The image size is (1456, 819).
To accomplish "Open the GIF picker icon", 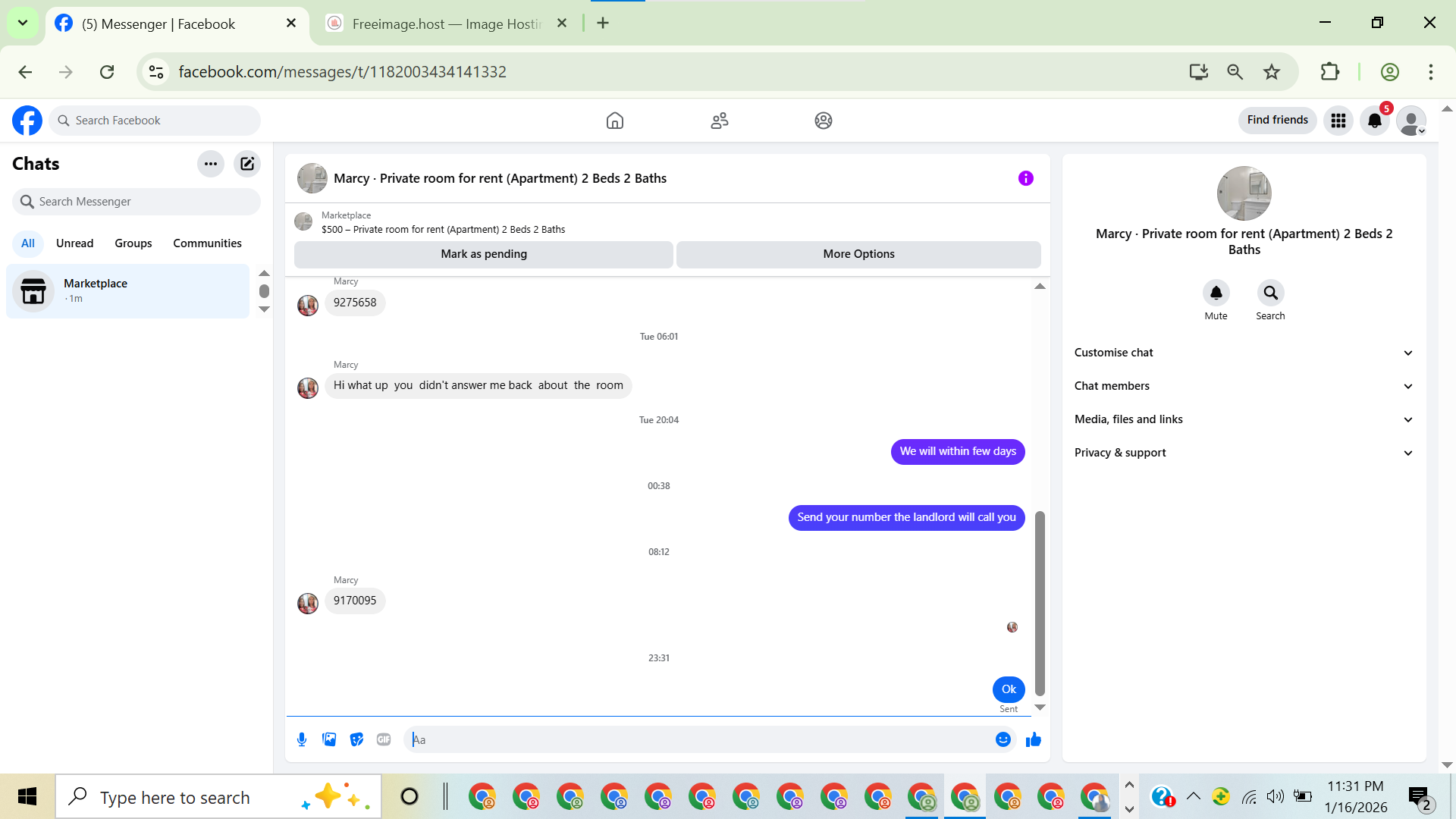I will click(384, 739).
